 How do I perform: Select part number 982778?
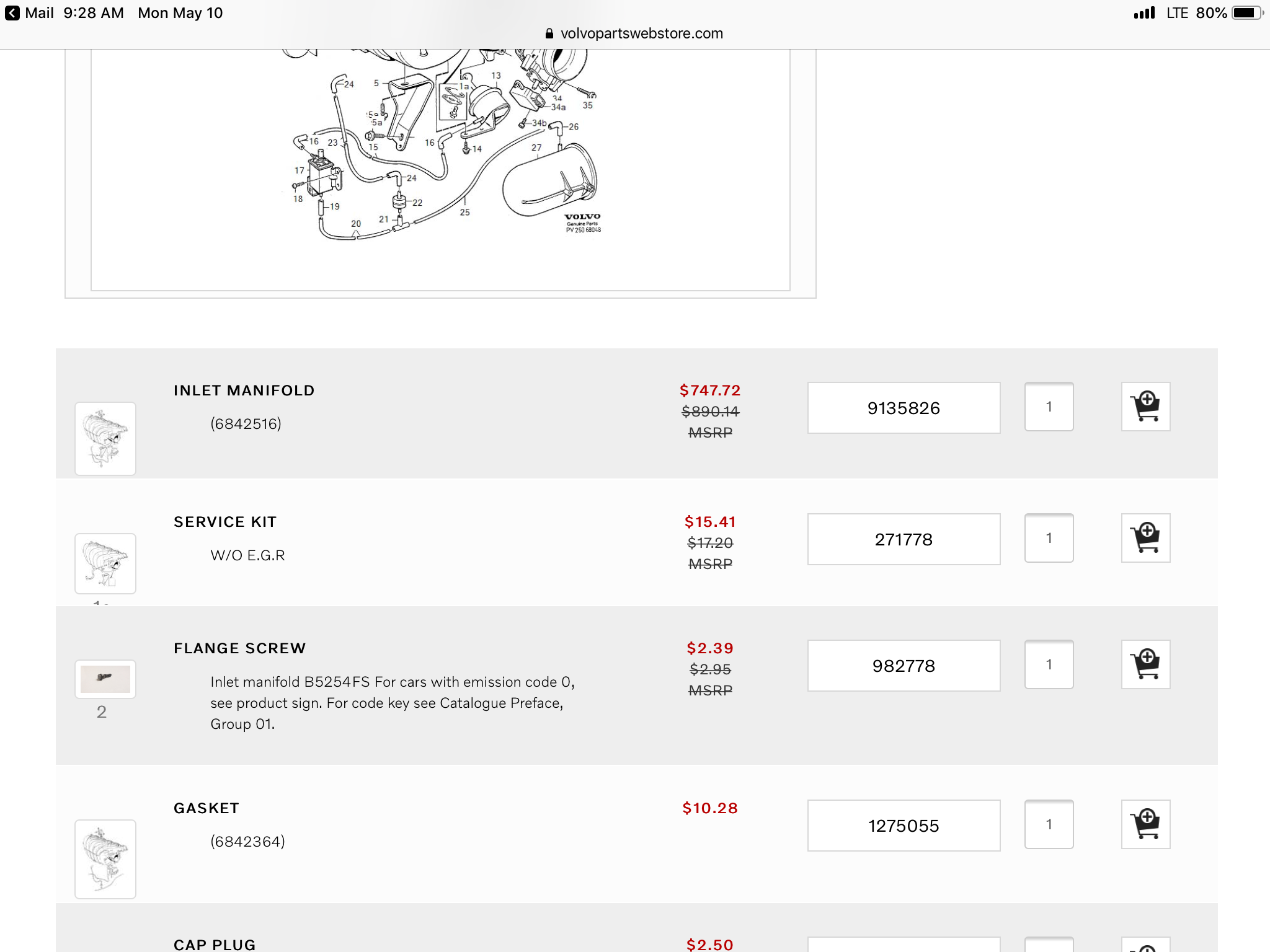[904, 666]
